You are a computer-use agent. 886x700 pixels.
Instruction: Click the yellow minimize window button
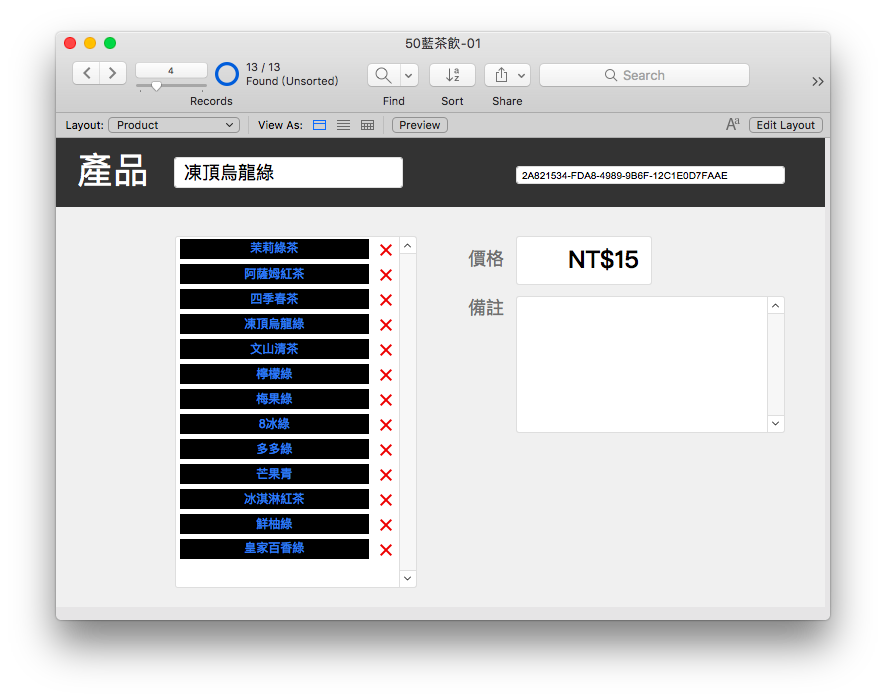(x=90, y=43)
